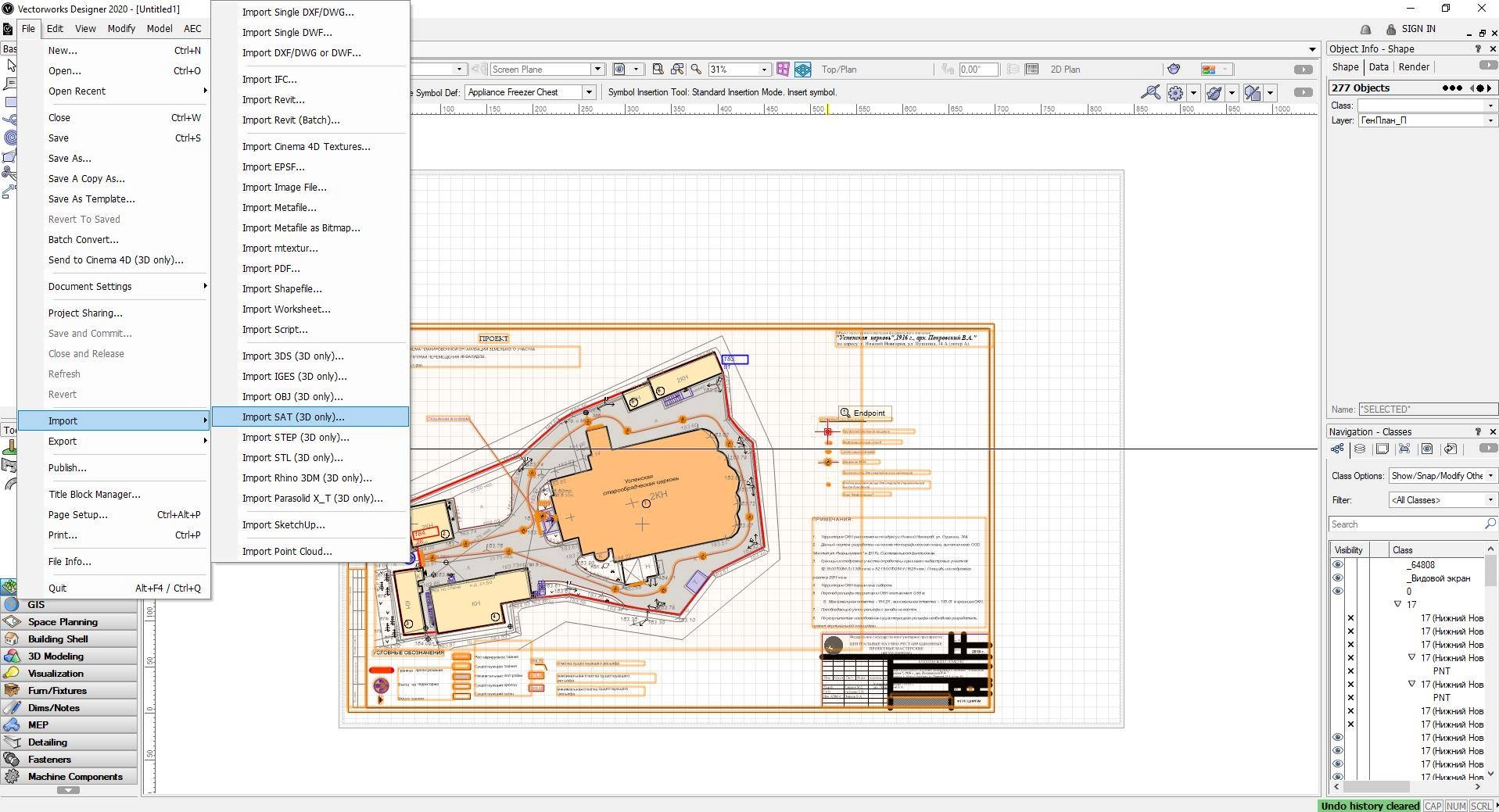Click the Renderworks colored bars icon
The width and height of the screenshot is (1499, 812).
[1216, 70]
